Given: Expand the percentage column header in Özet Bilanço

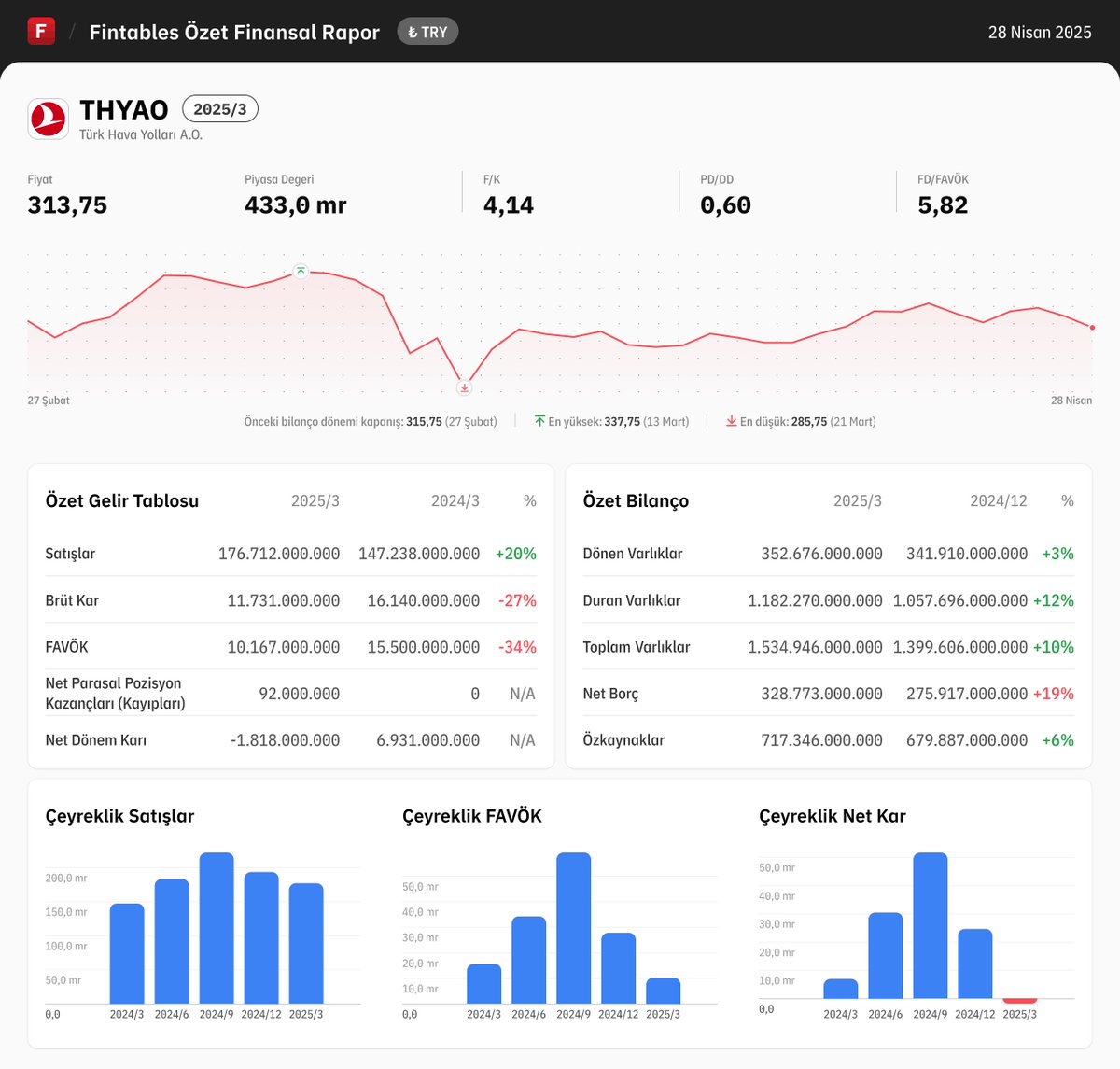Looking at the screenshot, I should (1067, 500).
